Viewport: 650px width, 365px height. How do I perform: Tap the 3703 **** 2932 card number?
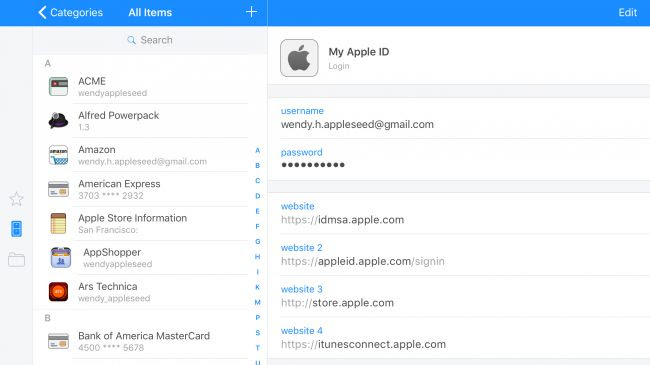point(111,195)
